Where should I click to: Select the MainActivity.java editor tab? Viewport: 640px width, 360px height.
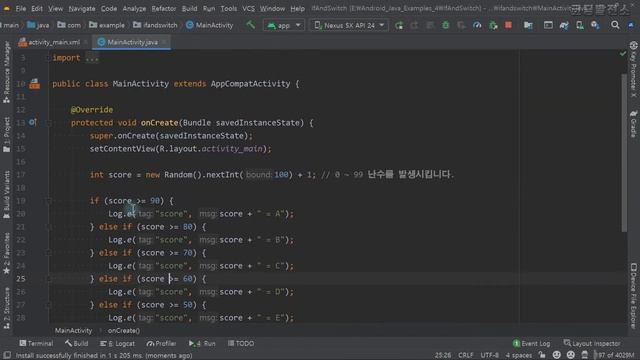[x=132, y=42]
